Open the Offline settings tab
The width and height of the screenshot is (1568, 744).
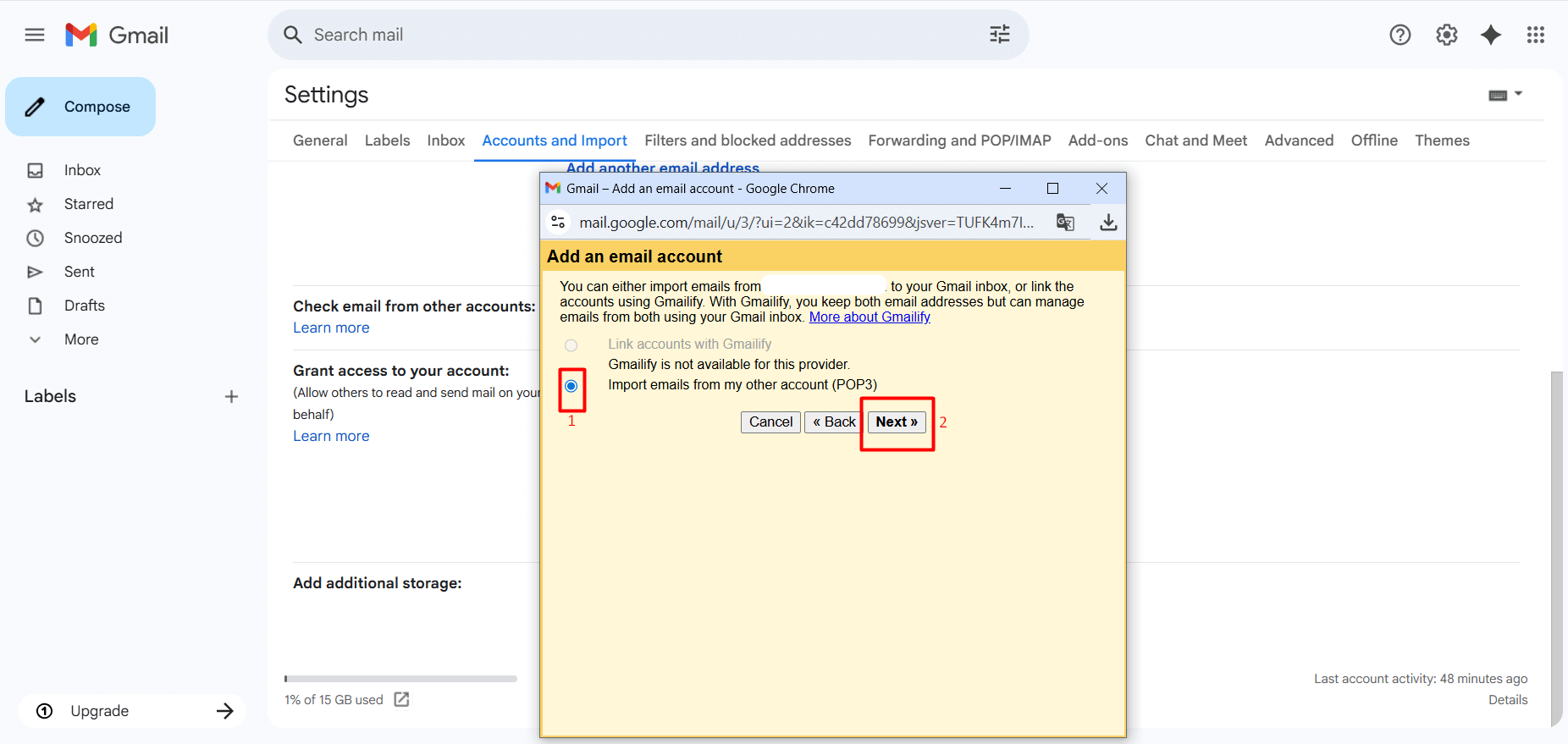(x=1374, y=141)
